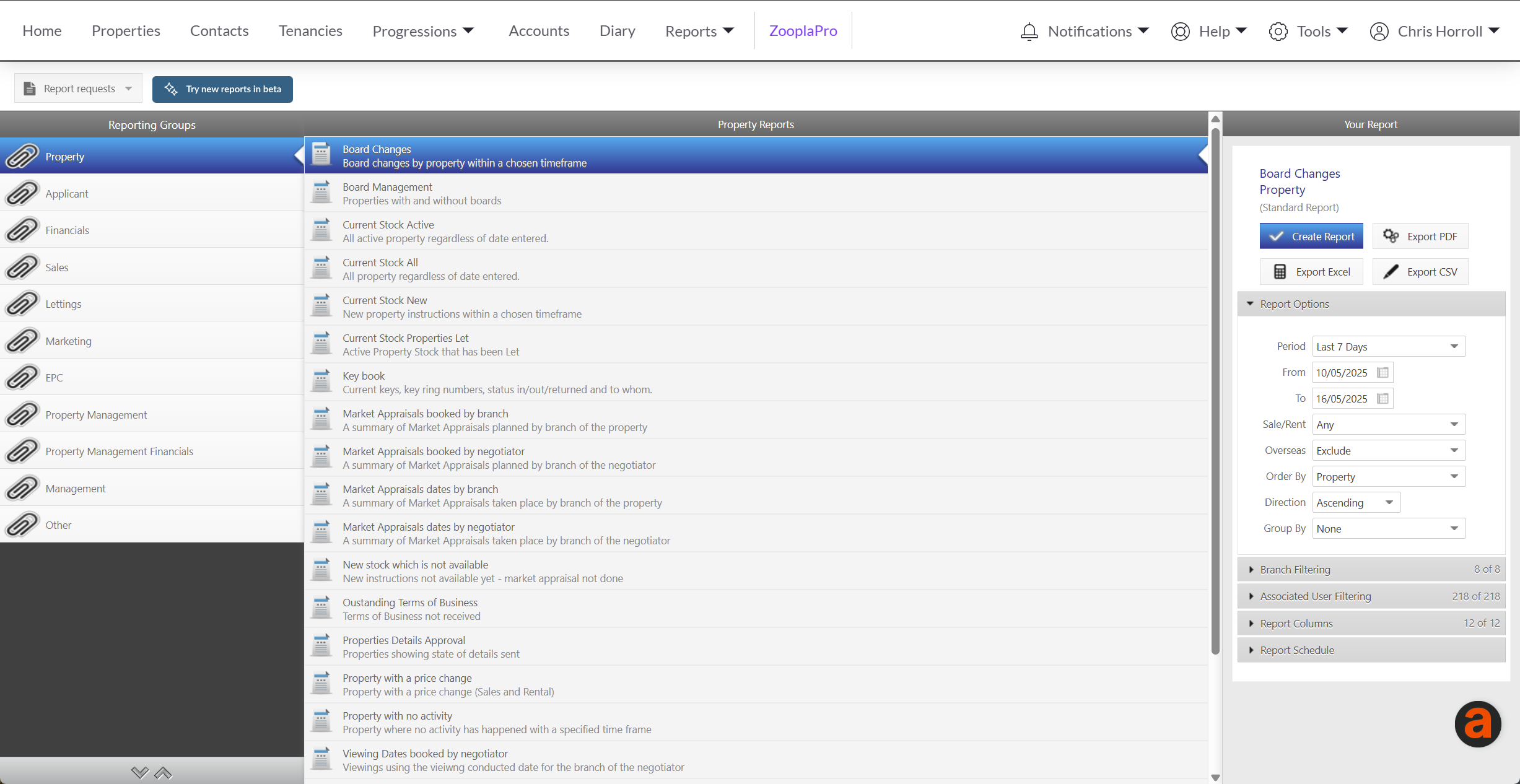Screen dimensions: 1520x784
Task: Open the From date calendar picker
Action: 1382,373
